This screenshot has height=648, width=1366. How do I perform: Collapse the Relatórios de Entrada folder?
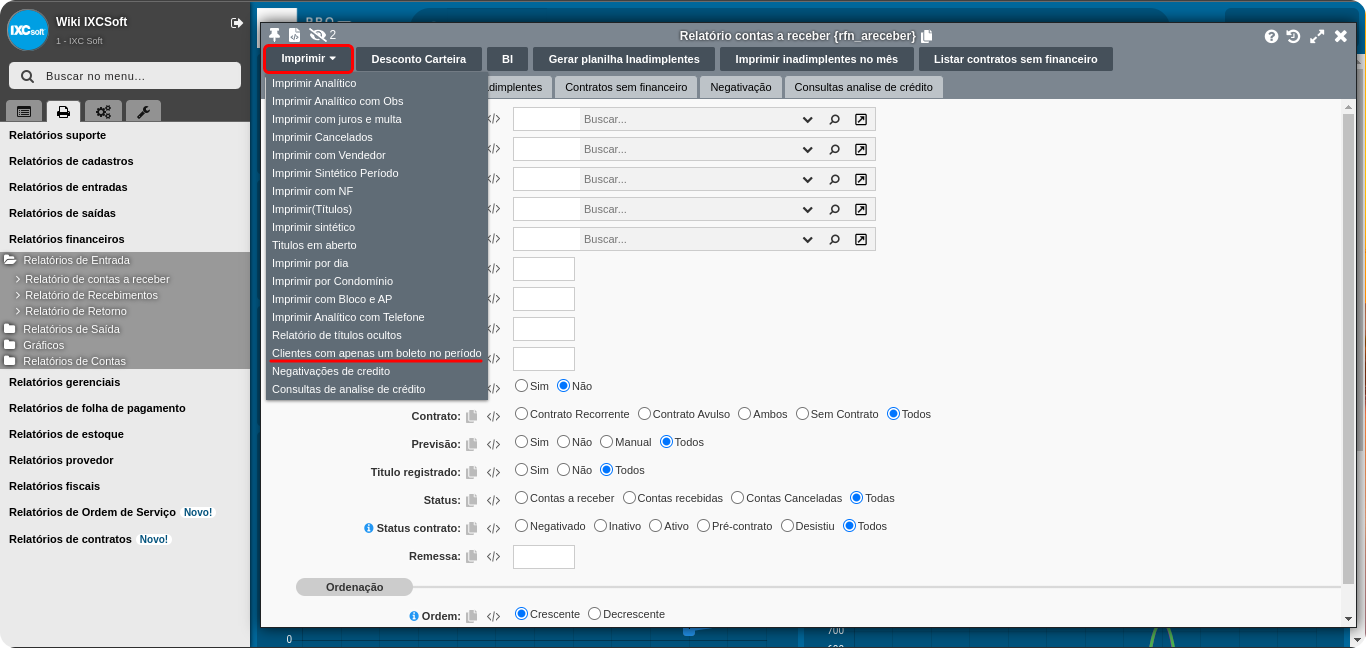[10, 260]
